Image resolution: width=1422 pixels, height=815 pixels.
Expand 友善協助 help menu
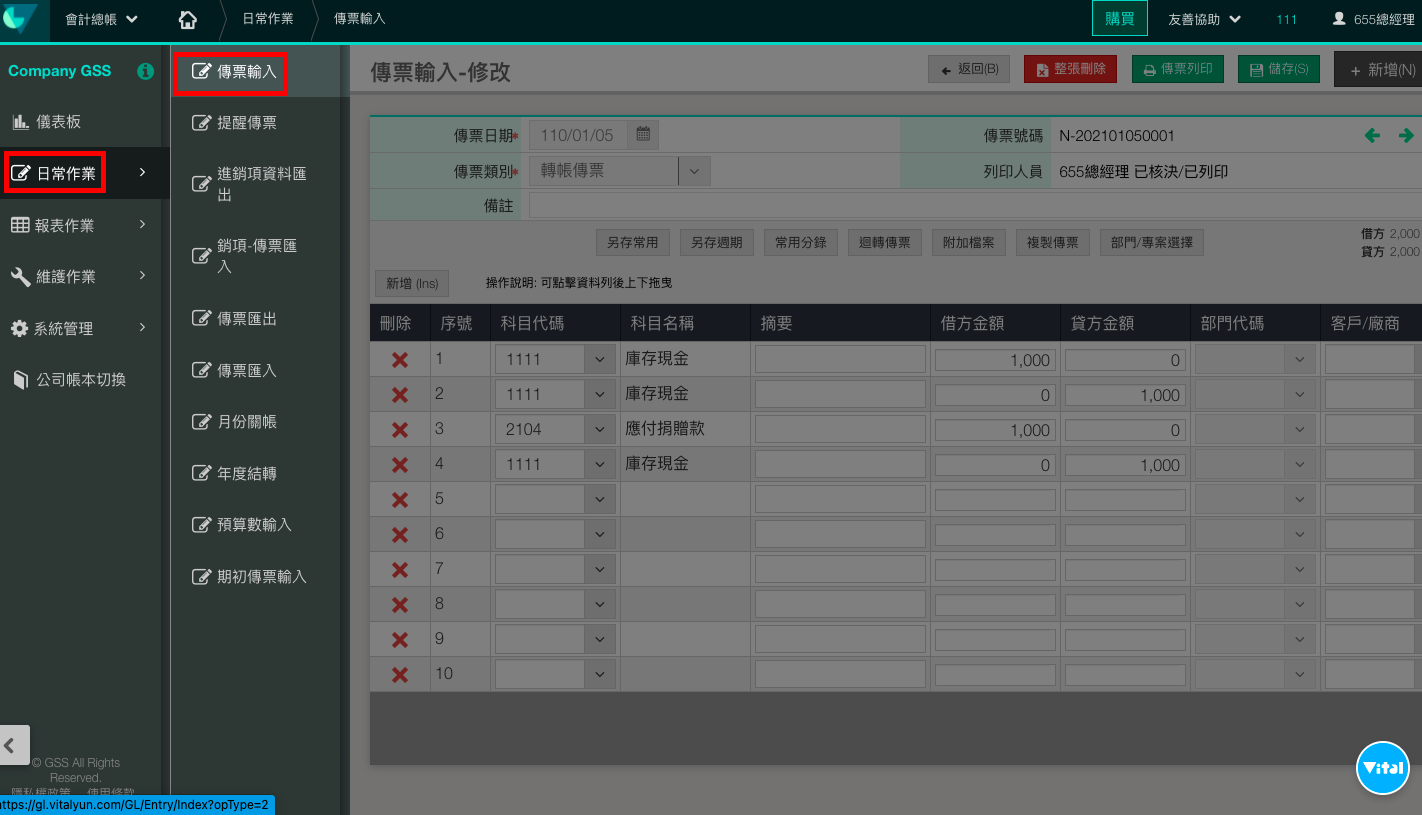pos(1204,20)
